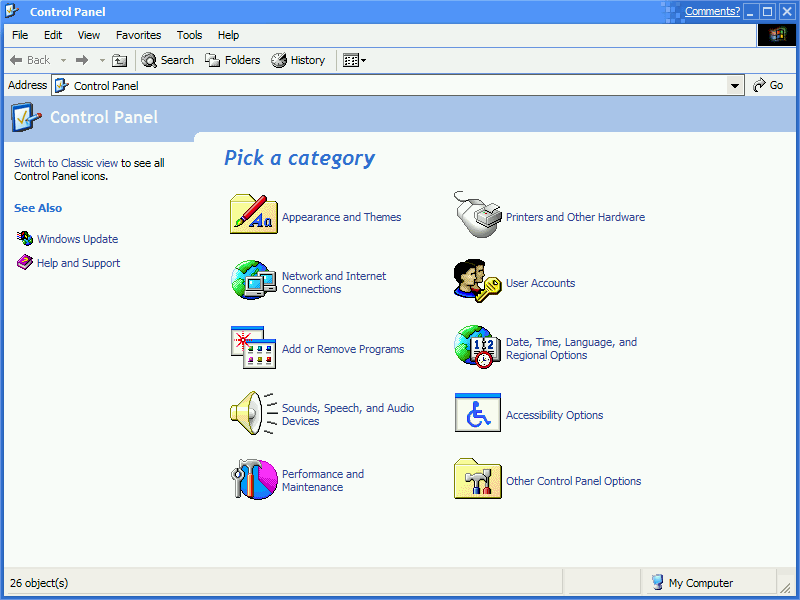Click the Windows Update icon in See Also
Image resolution: width=800 pixels, height=600 pixels.
click(x=24, y=238)
